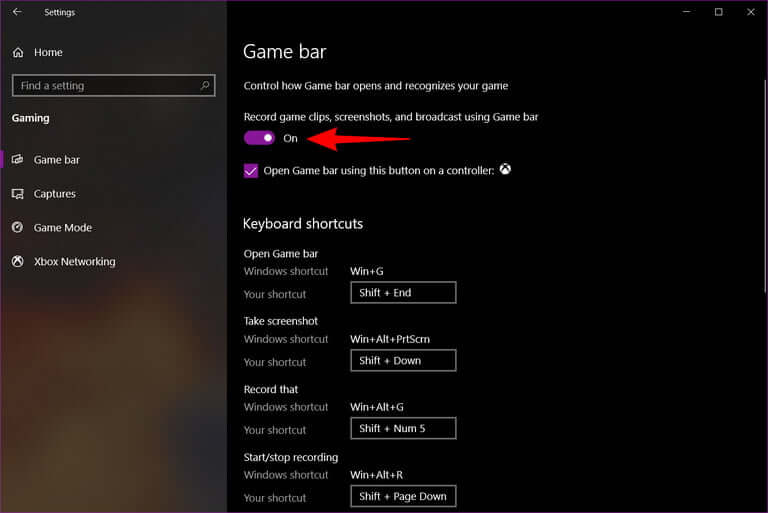
Task: Click the Gaming category label
Action: [x=30, y=118]
